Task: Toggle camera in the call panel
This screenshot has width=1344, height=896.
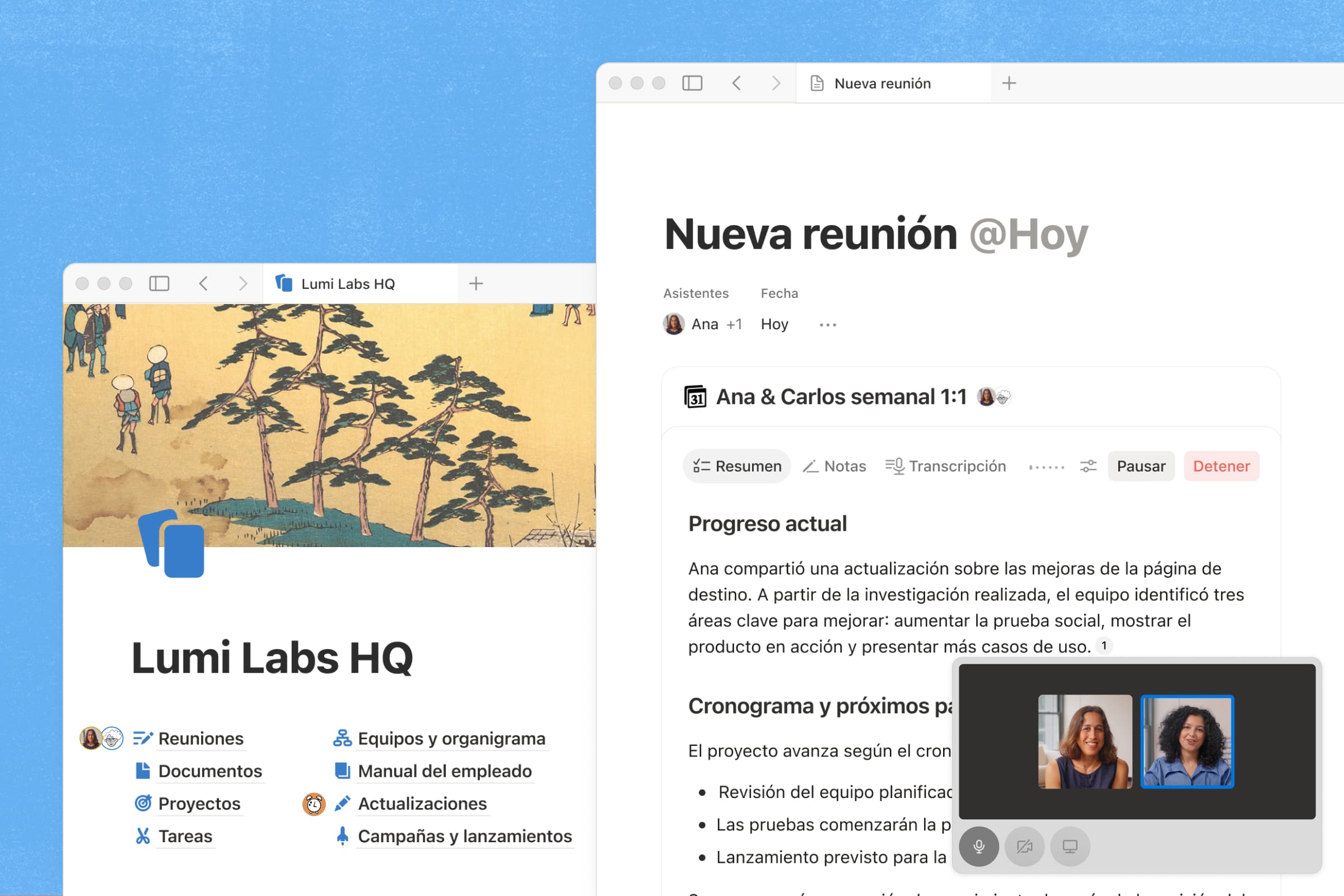Action: [1025, 846]
